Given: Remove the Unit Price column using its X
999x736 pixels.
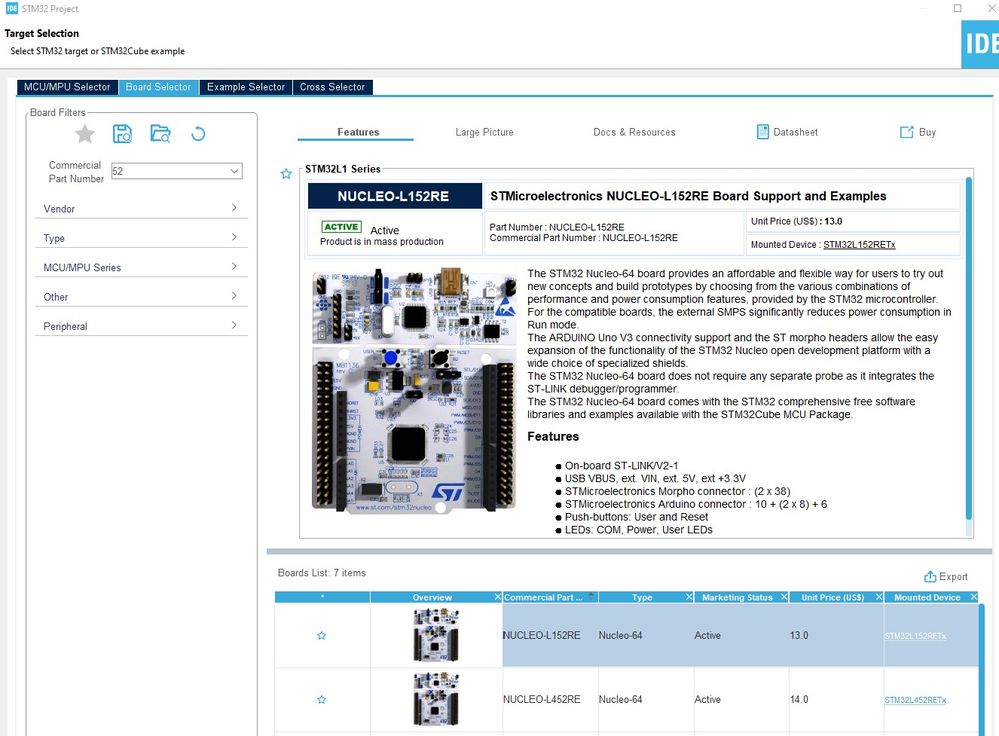Looking at the screenshot, I should pos(879,597).
